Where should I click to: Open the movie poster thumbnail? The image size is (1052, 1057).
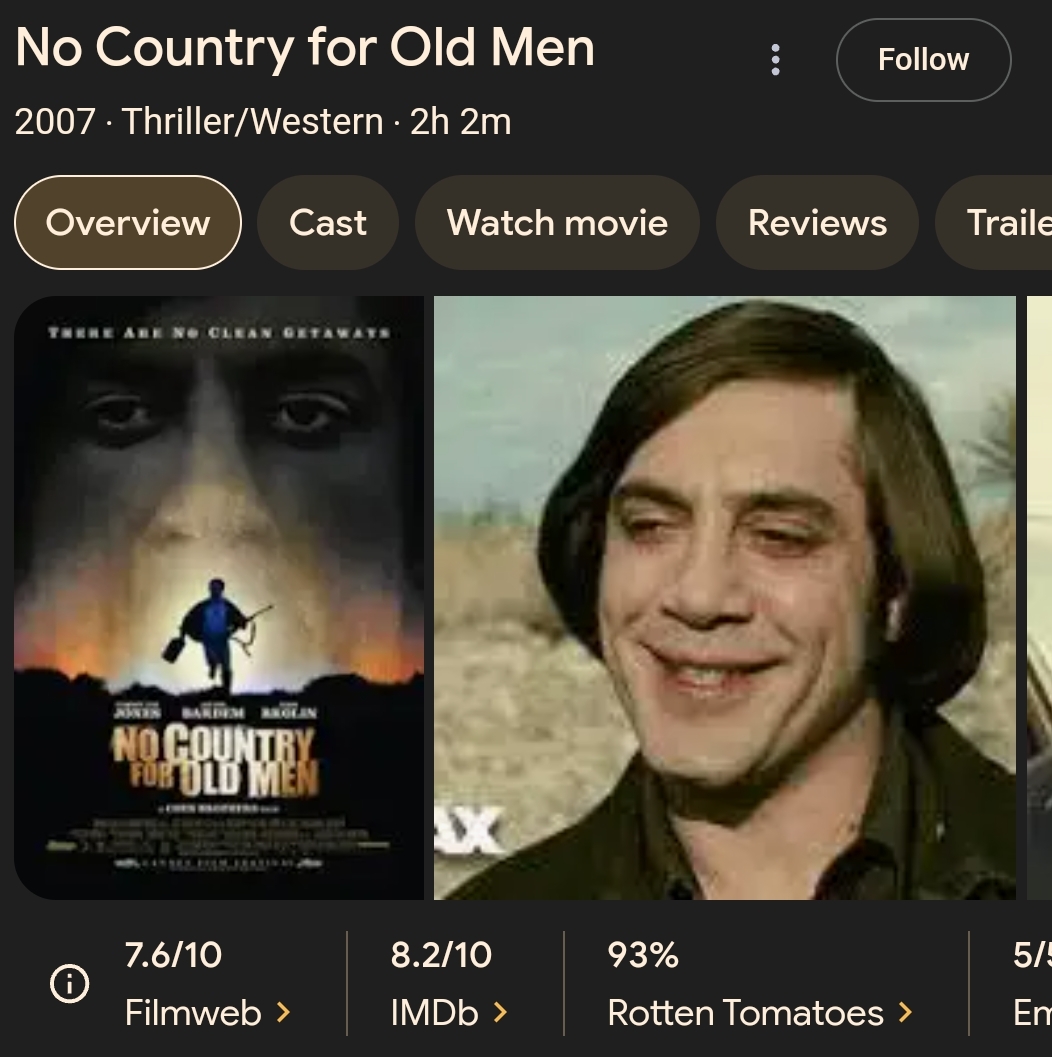point(219,597)
